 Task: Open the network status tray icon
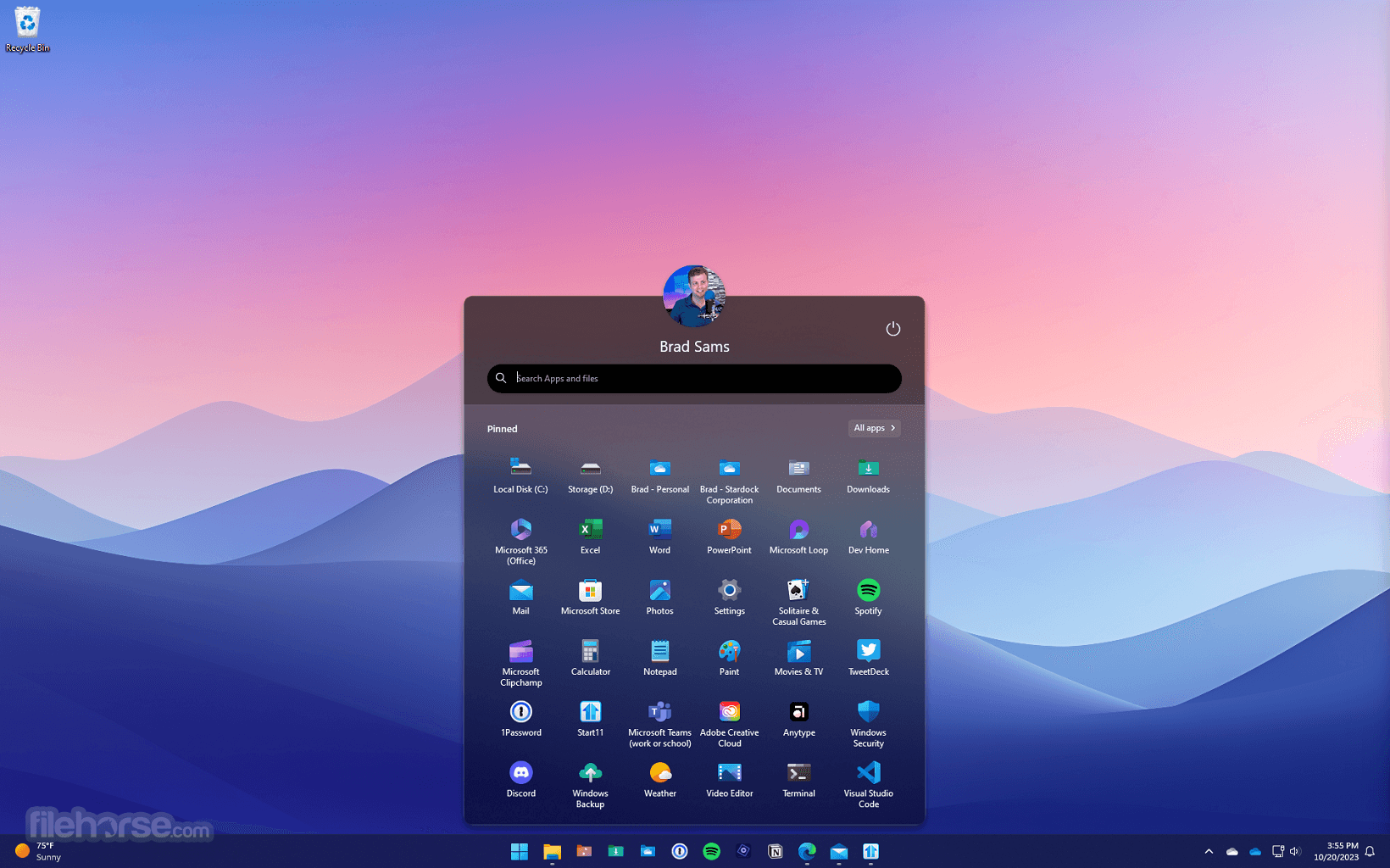[x=1278, y=851]
